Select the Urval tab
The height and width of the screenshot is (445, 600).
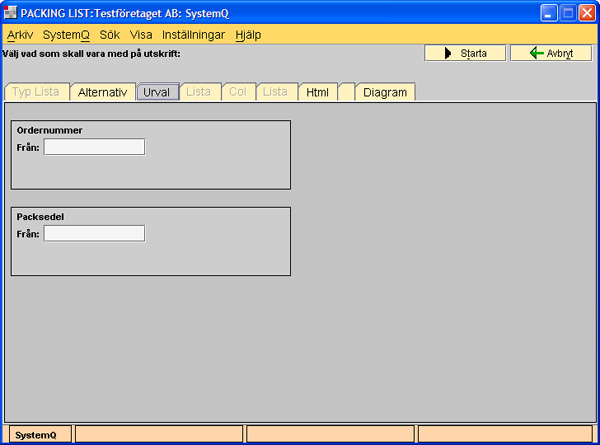[x=158, y=92]
